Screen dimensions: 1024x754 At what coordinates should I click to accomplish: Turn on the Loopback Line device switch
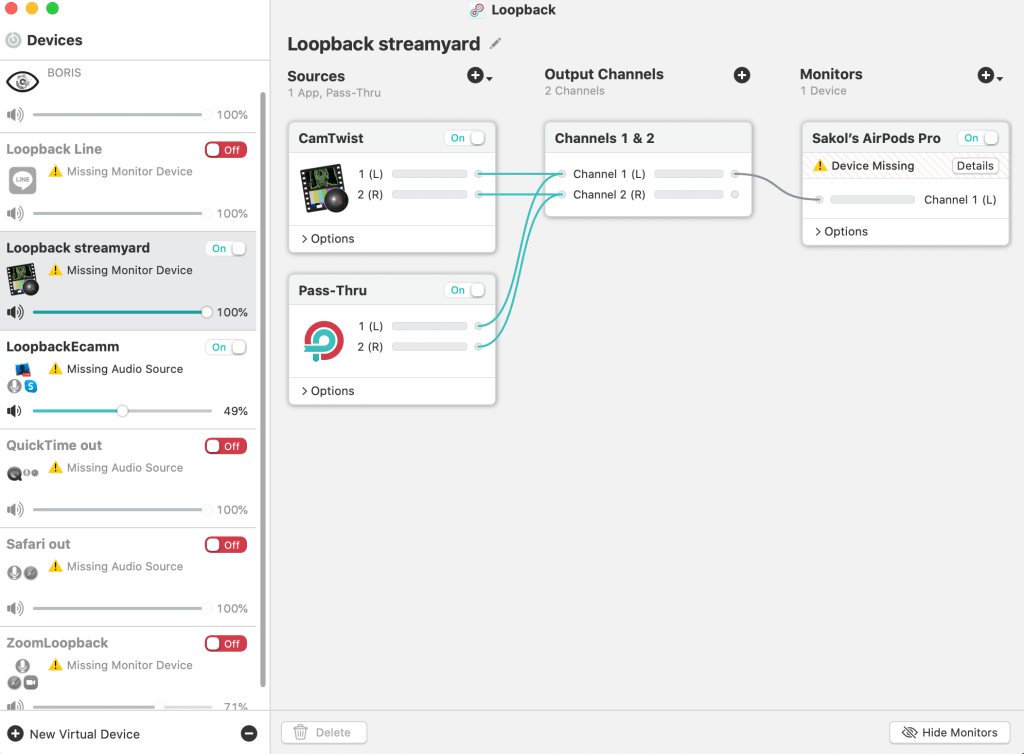226,150
